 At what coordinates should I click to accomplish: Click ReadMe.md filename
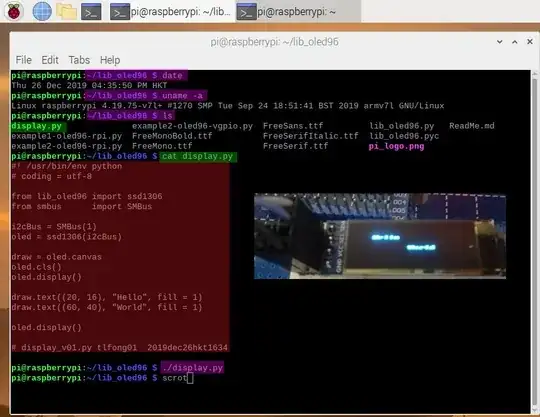pos(471,126)
